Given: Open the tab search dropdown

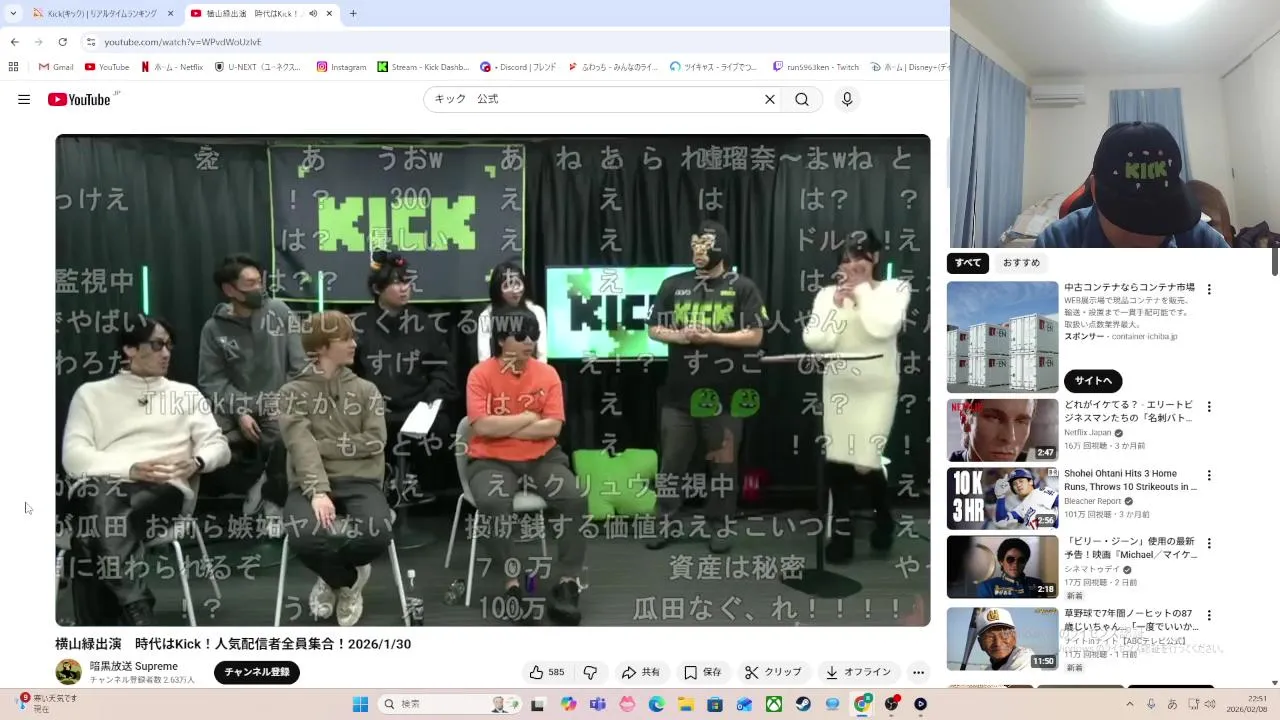Looking at the screenshot, I should [x=13, y=14].
